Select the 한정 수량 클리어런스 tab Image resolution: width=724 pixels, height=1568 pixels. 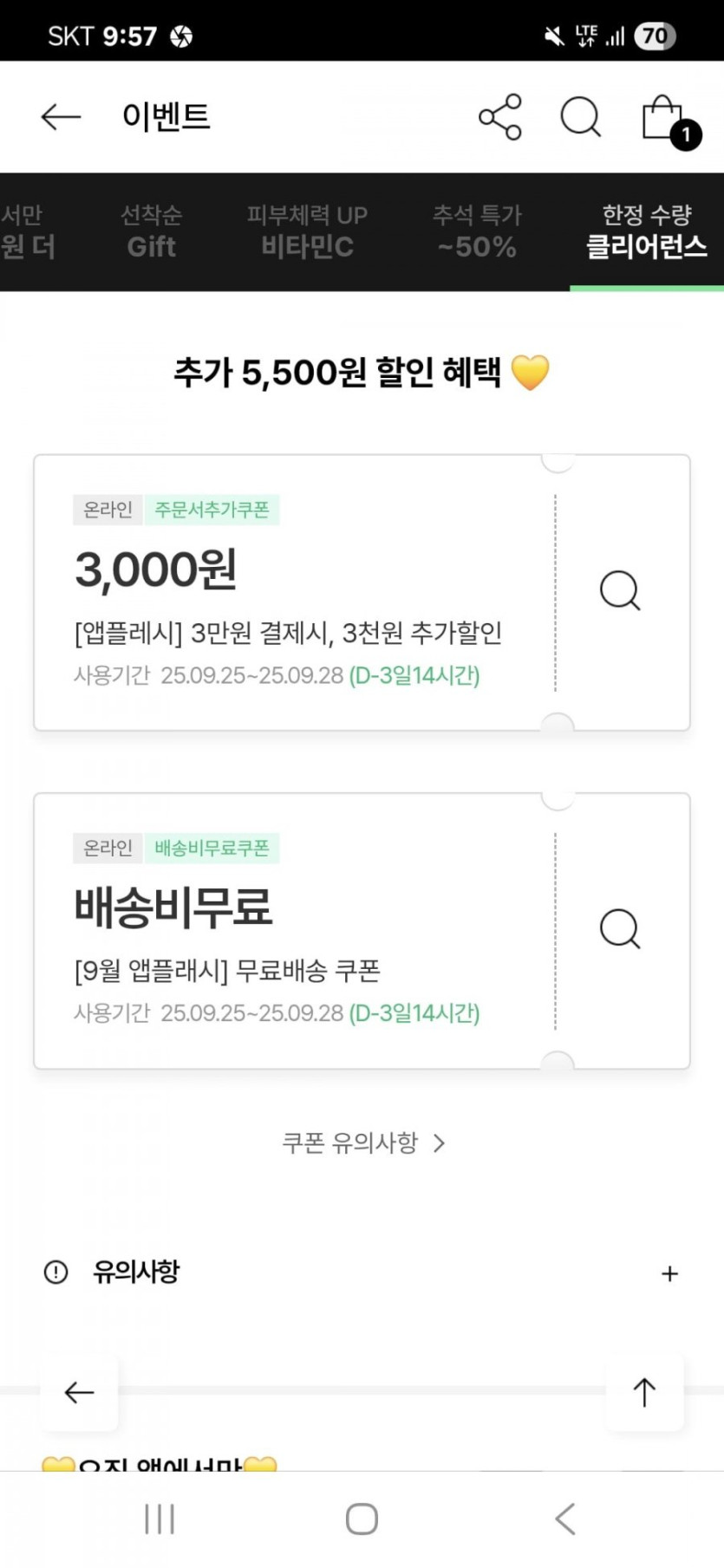point(646,231)
